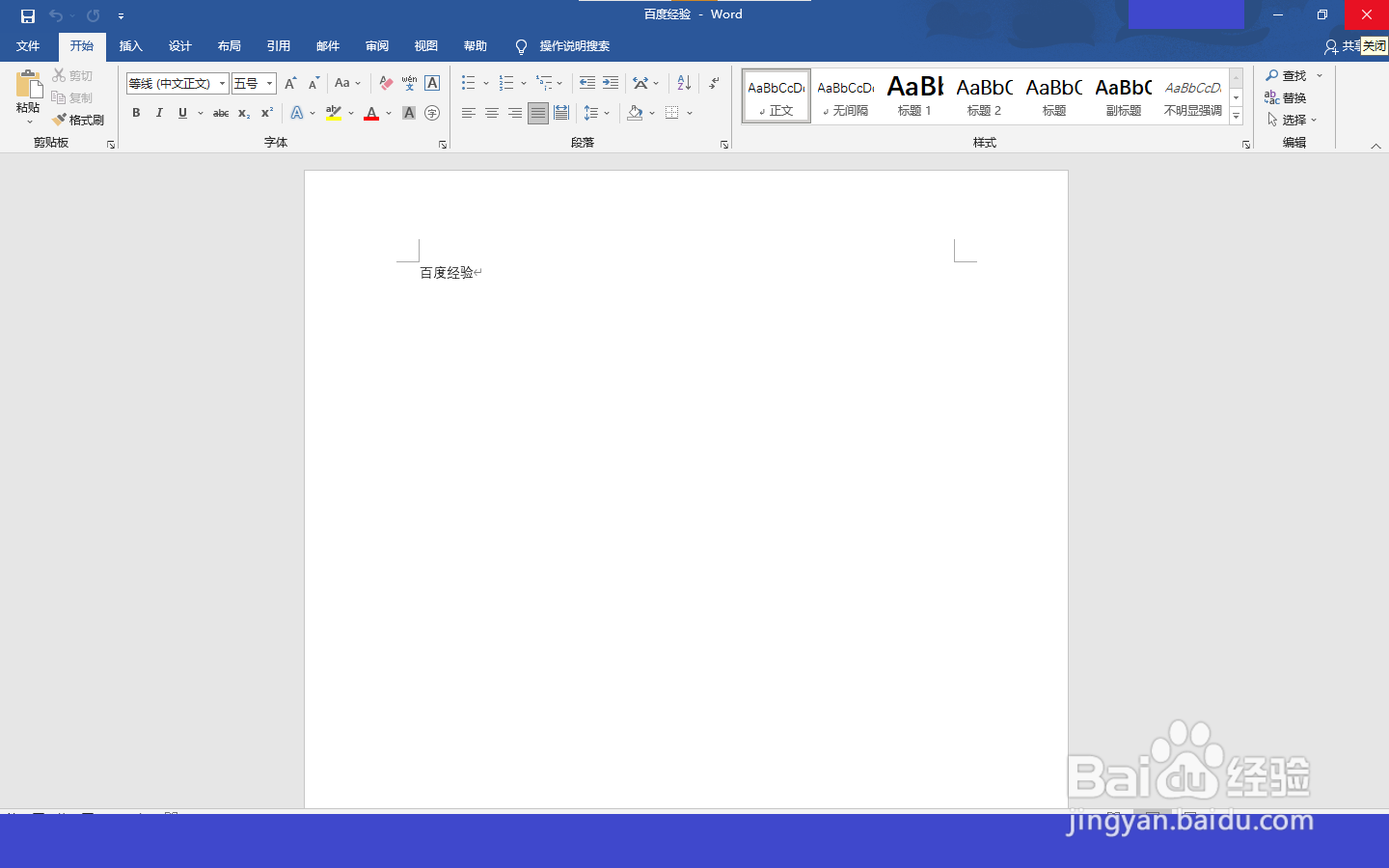Switch to the 设计 (Design) tab

click(180, 46)
